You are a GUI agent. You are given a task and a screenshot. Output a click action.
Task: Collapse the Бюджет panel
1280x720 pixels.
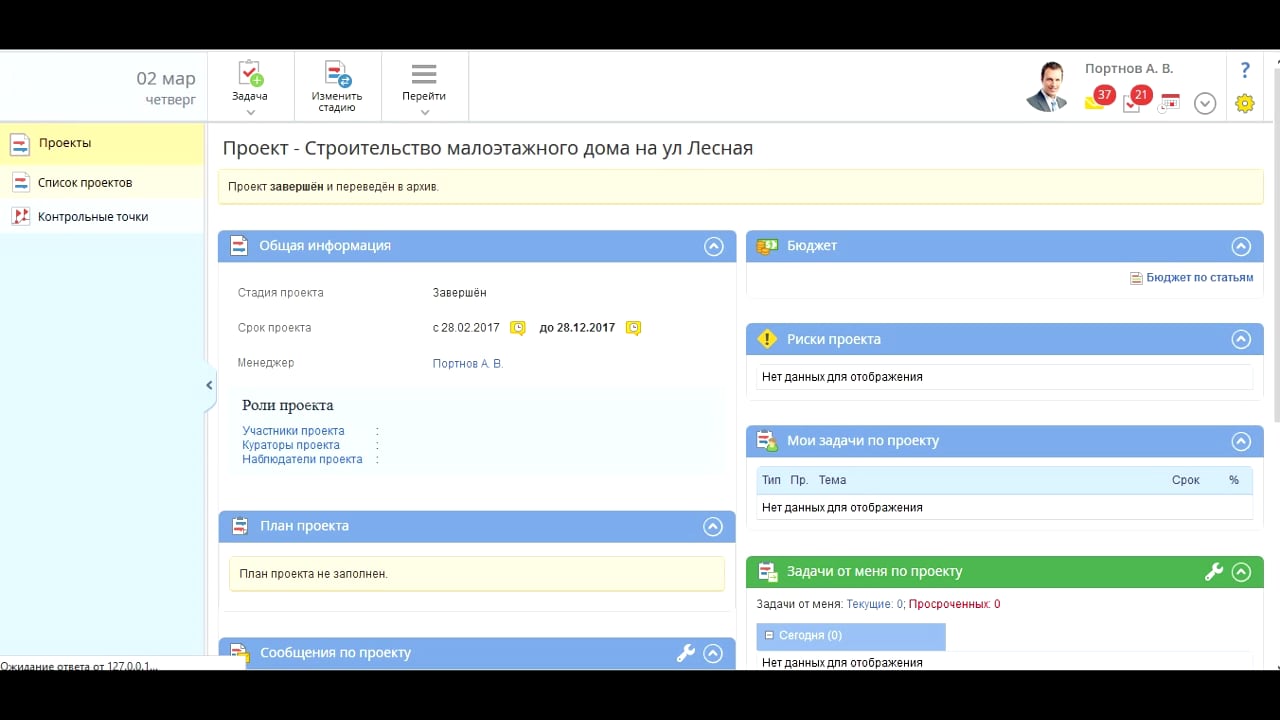(1241, 246)
